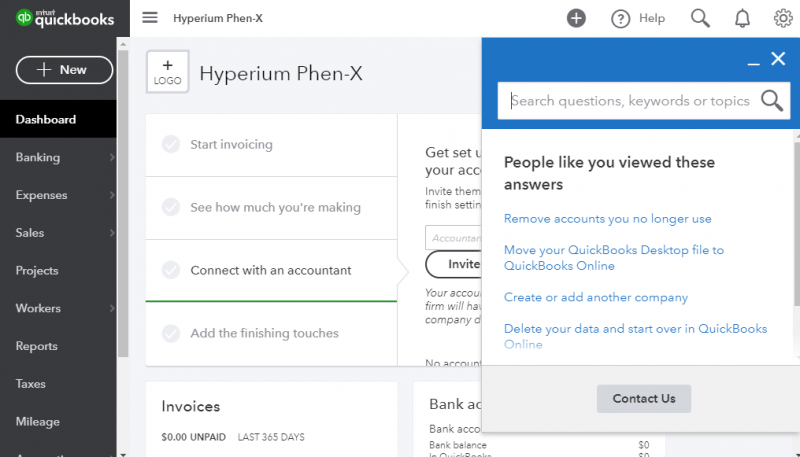Image resolution: width=800 pixels, height=457 pixels.
Task: Open the settings gear
Action: tap(783, 18)
